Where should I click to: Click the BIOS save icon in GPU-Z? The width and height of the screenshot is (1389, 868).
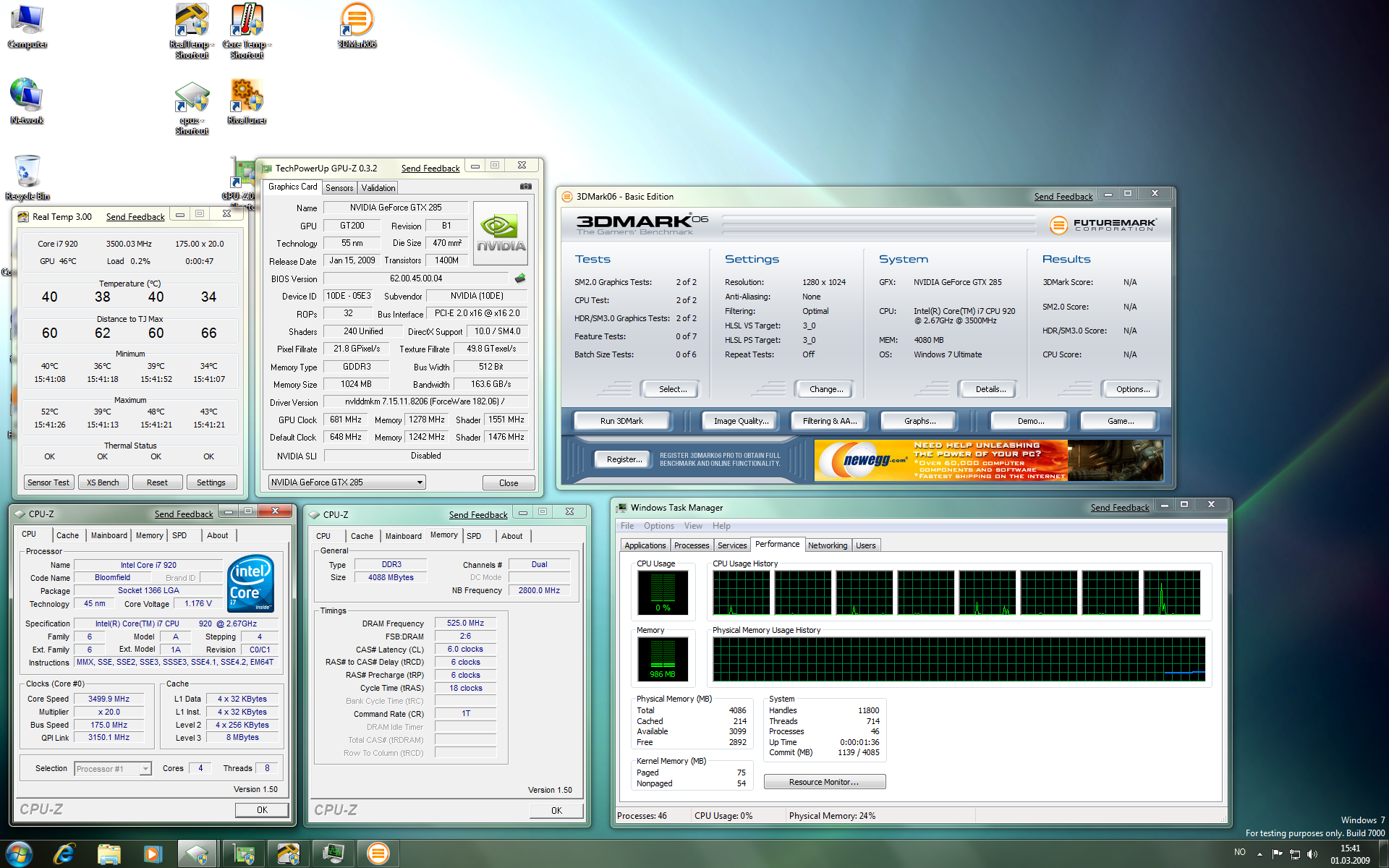tap(520, 278)
